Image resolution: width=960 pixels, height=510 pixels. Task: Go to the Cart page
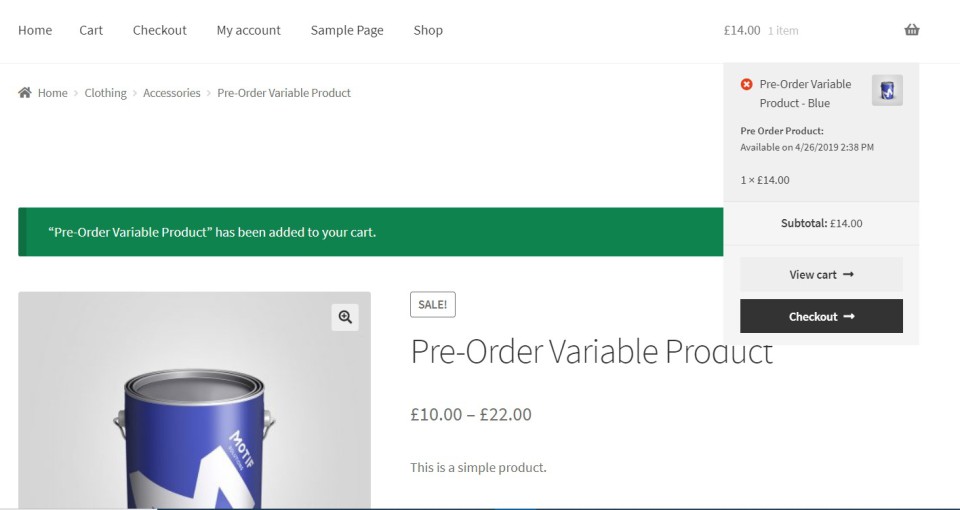[91, 30]
